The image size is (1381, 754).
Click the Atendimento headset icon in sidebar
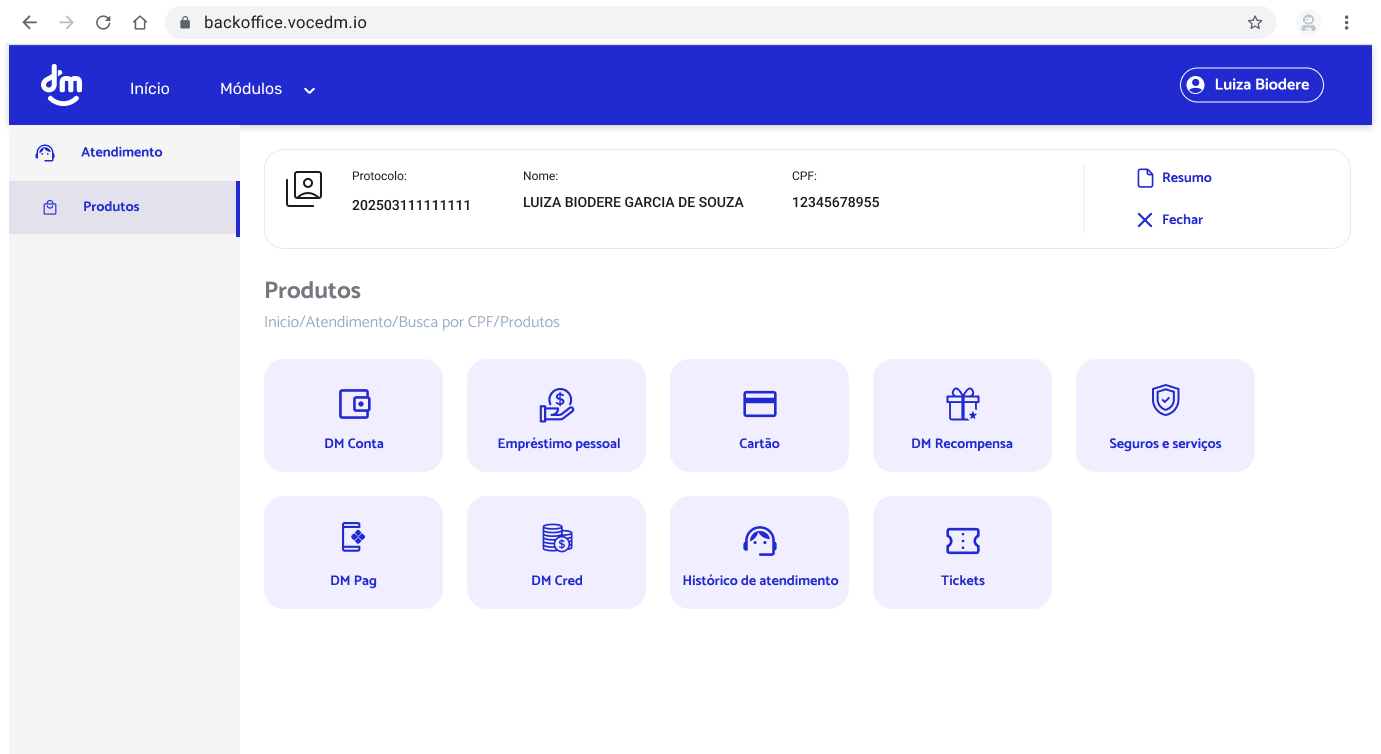pyautogui.click(x=45, y=152)
